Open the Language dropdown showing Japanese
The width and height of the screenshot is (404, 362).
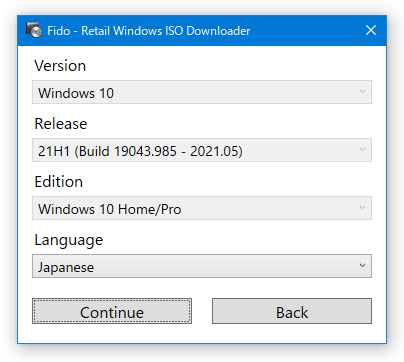(202, 266)
